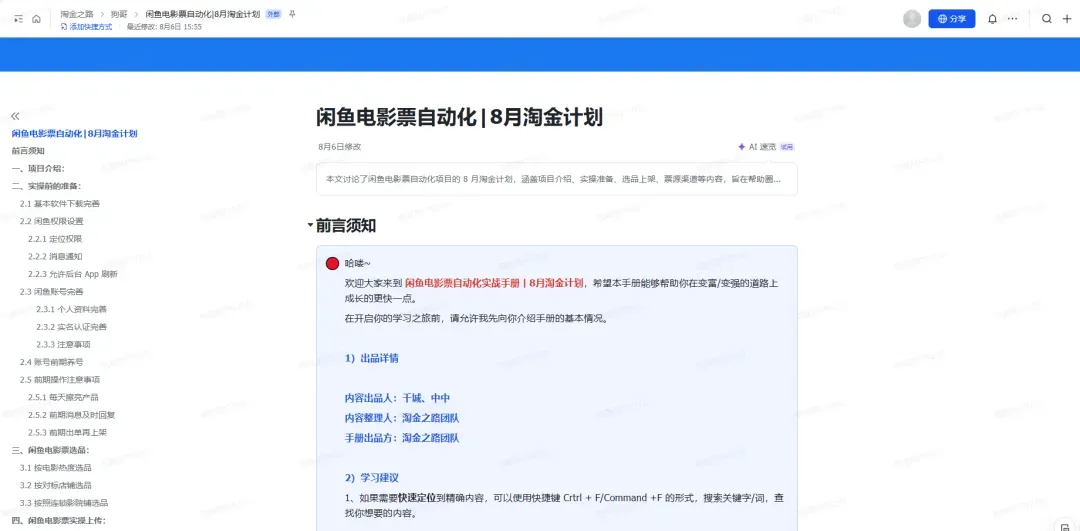1080x531 pixels.
Task: Click the 外部 external tag
Action: [x=273, y=14]
